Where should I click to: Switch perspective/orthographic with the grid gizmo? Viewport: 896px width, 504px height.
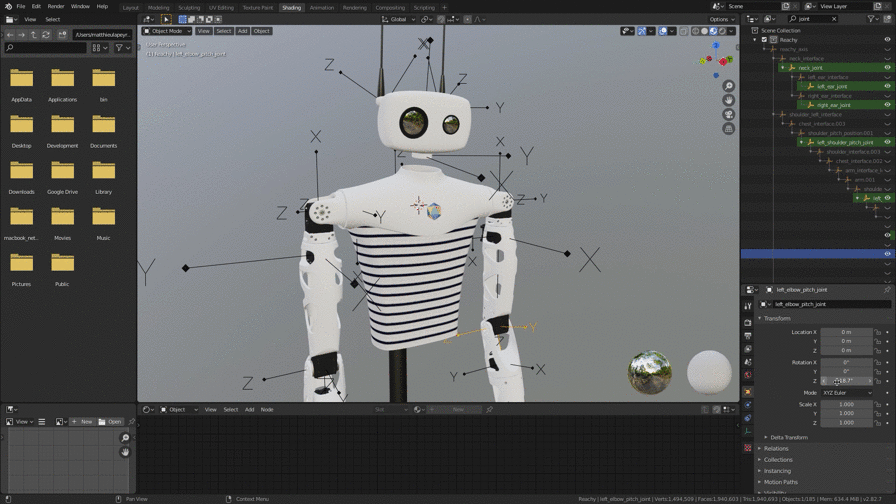click(x=729, y=128)
